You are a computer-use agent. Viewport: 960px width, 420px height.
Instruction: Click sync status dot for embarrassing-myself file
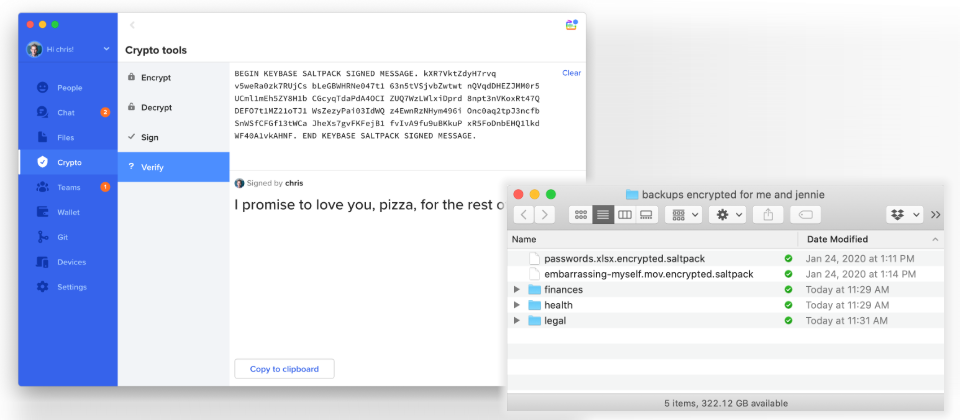pos(789,274)
